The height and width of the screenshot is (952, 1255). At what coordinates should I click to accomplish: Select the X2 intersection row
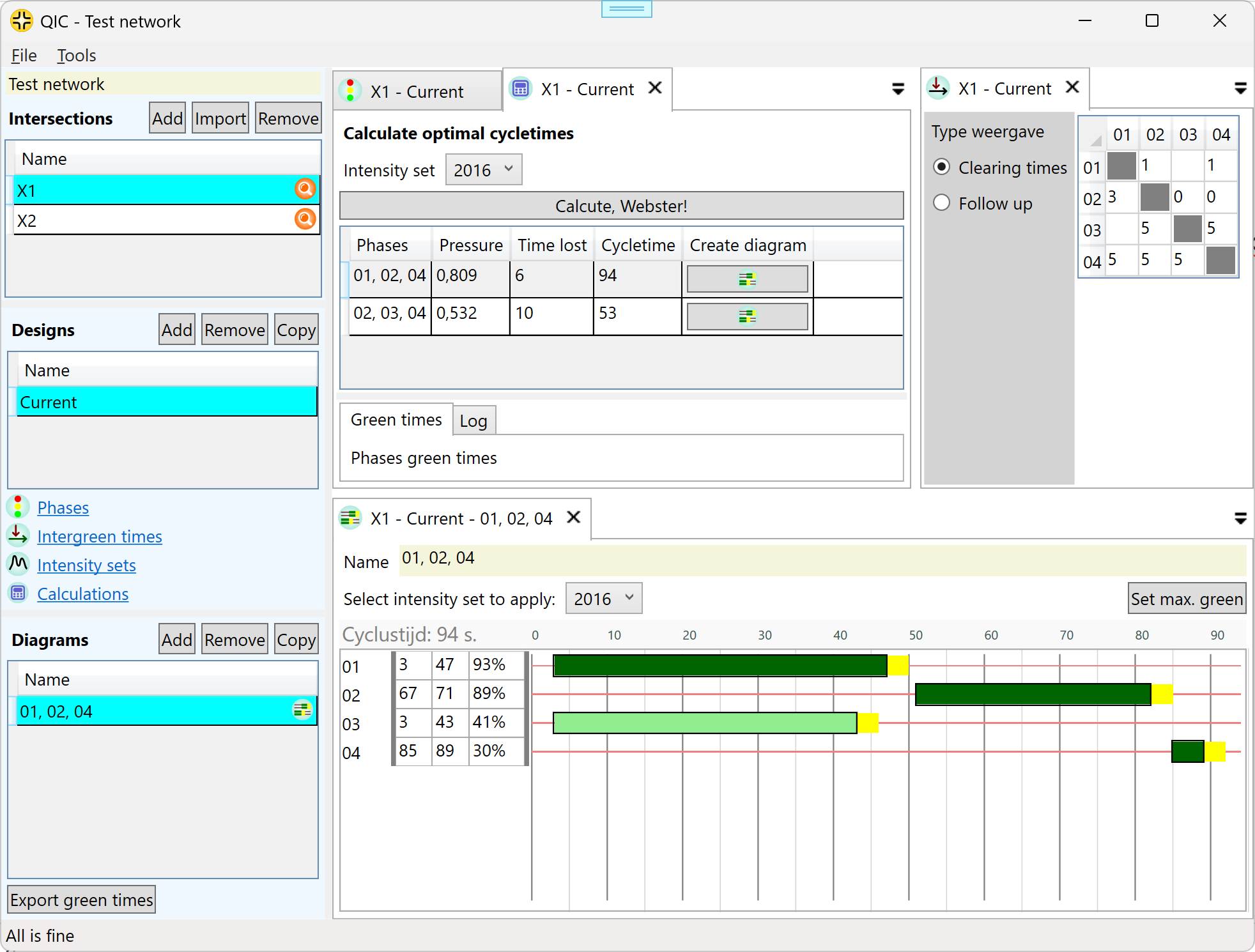pyautogui.click(x=166, y=220)
